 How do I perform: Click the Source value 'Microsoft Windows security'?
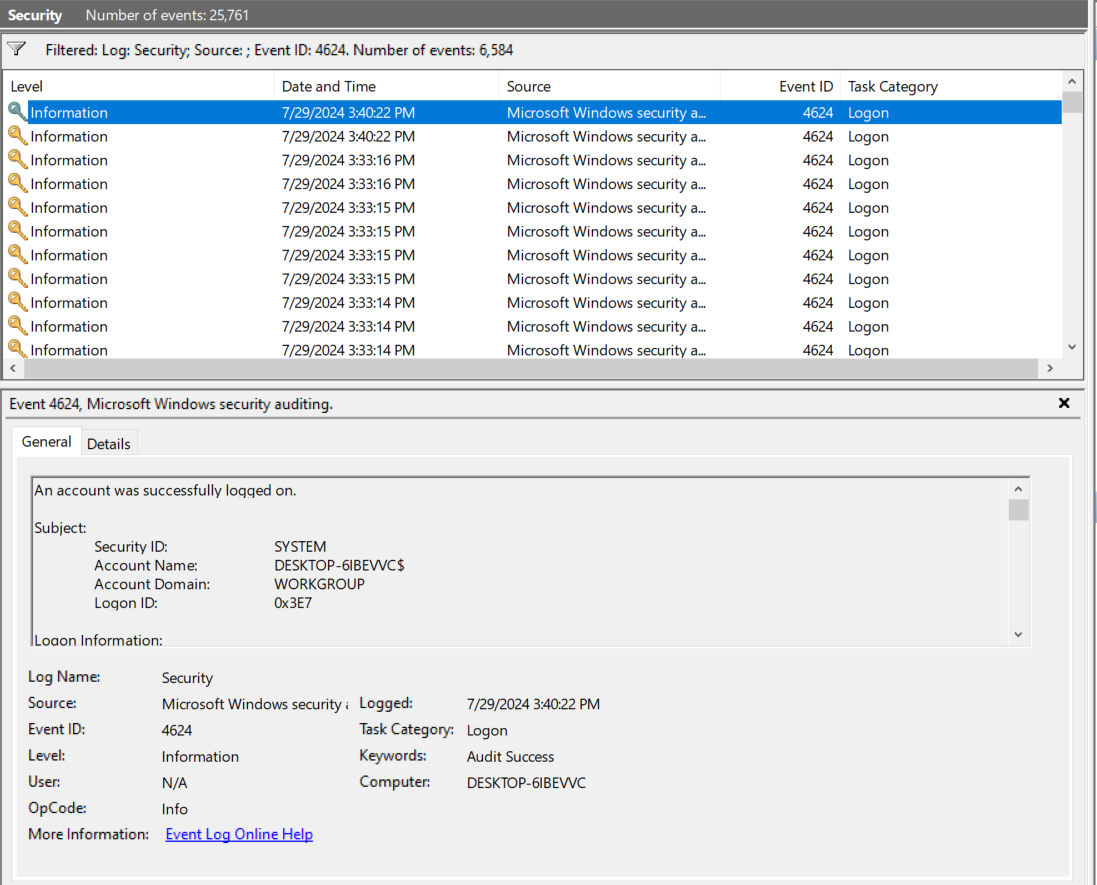click(x=255, y=704)
